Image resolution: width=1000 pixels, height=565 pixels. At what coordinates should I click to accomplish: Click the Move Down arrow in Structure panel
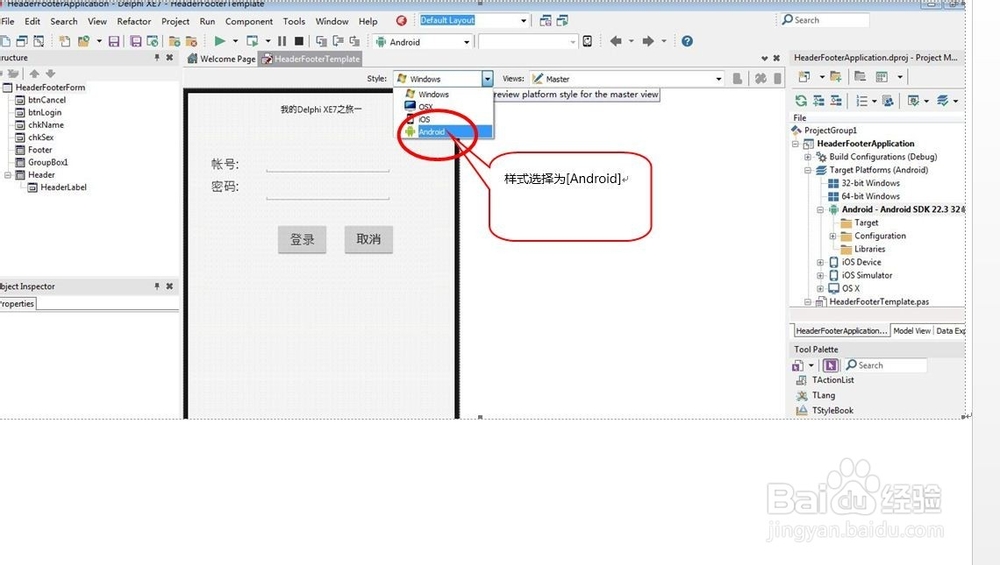pyautogui.click(x=50, y=73)
